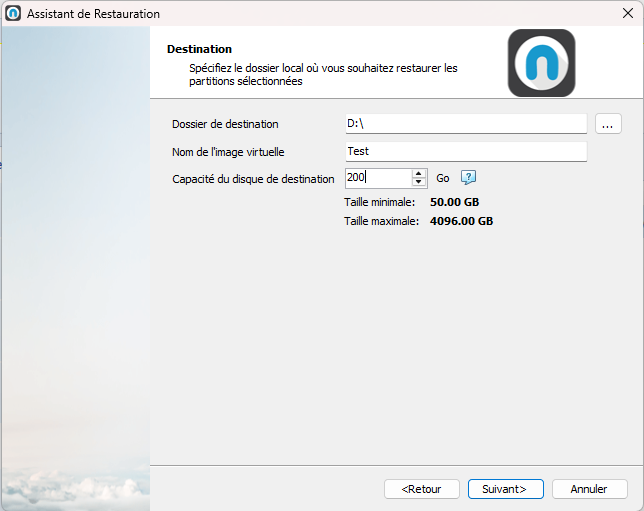
Task: Click the Suivant> button
Action: pyautogui.click(x=505, y=489)
